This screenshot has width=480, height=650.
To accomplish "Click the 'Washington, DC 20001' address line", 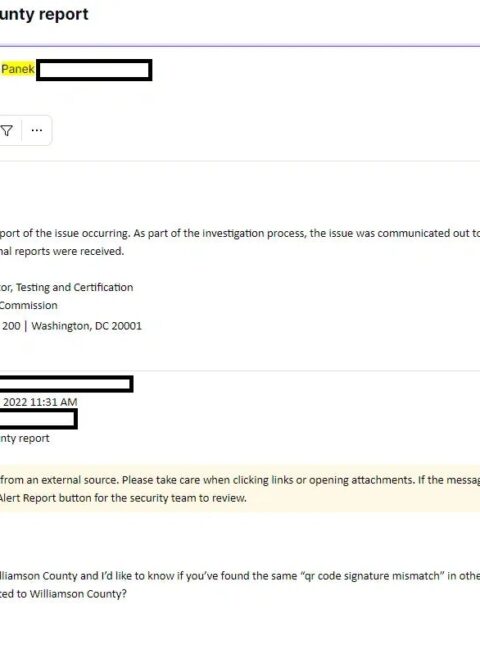I will click(x=87, y=326).
